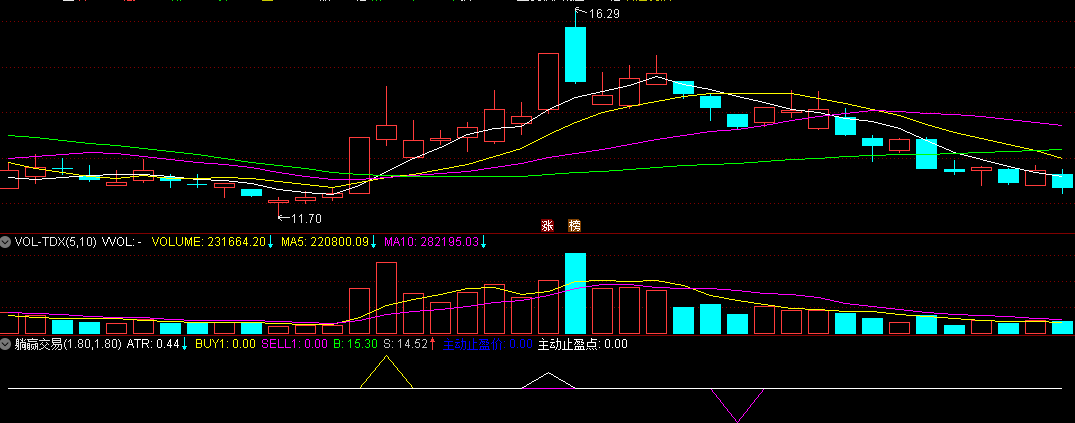Click the ATR: 0.44 reading

pyautogui.click(x=153, y=343)
